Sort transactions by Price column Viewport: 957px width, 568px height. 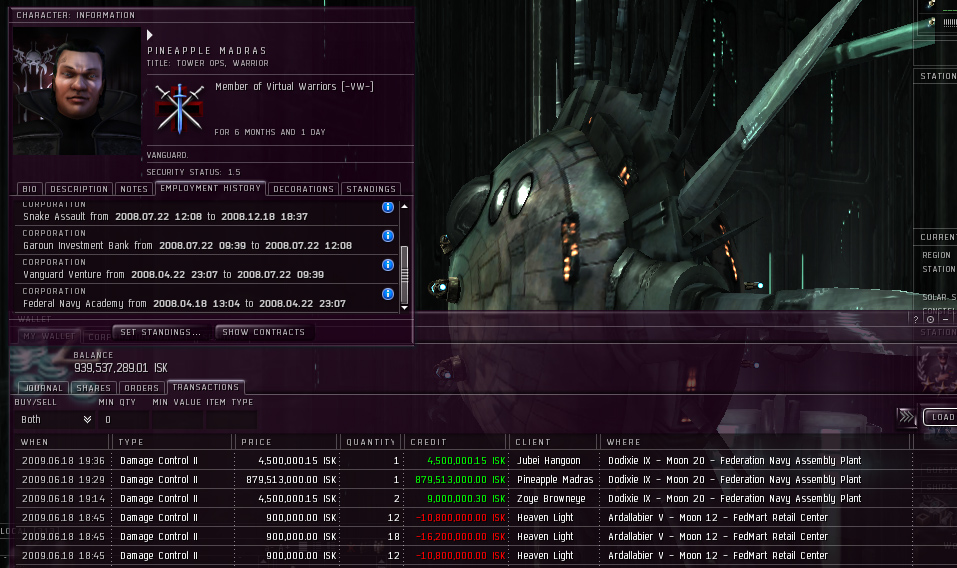tap(286, 442)
